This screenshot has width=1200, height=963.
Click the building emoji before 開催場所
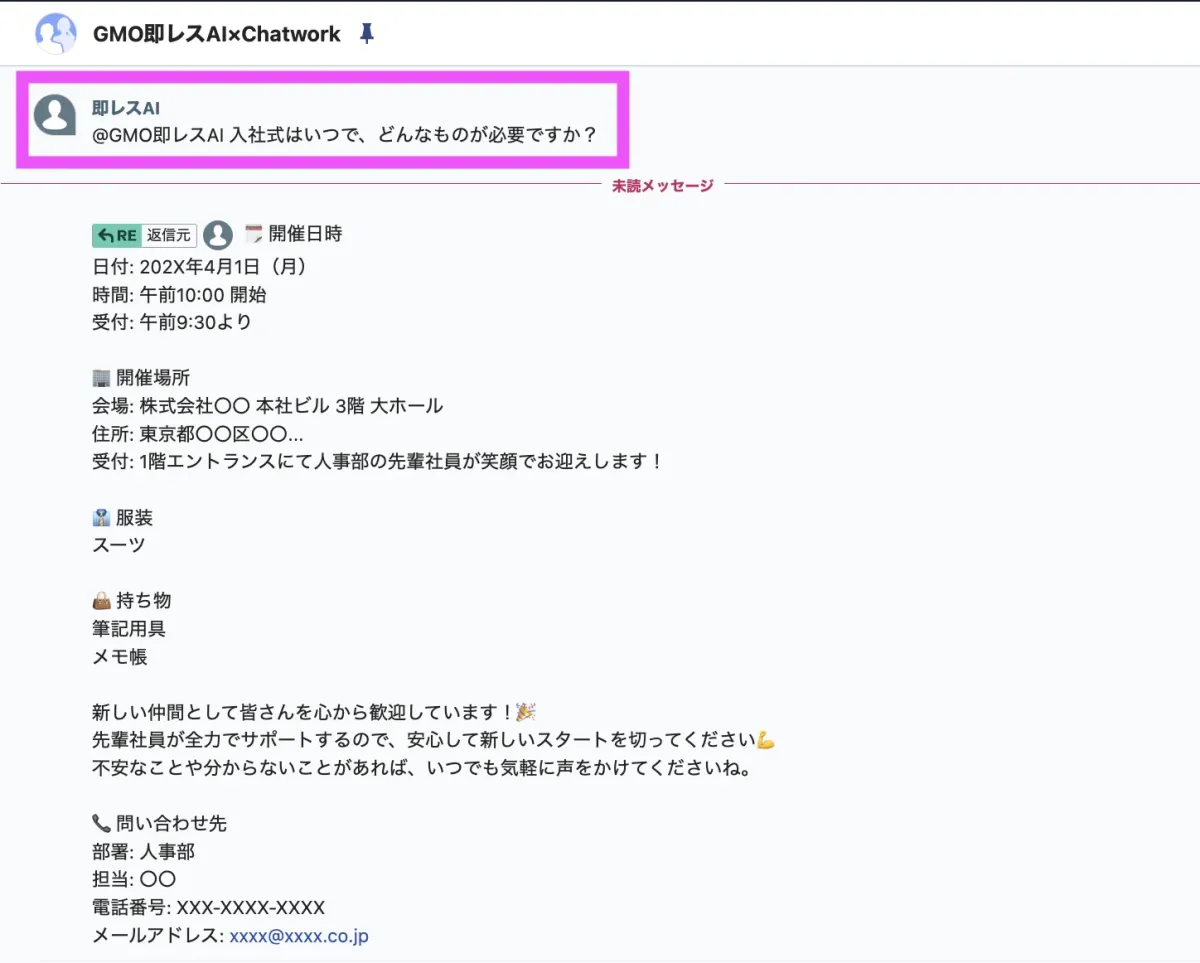[x=101, y=378]
